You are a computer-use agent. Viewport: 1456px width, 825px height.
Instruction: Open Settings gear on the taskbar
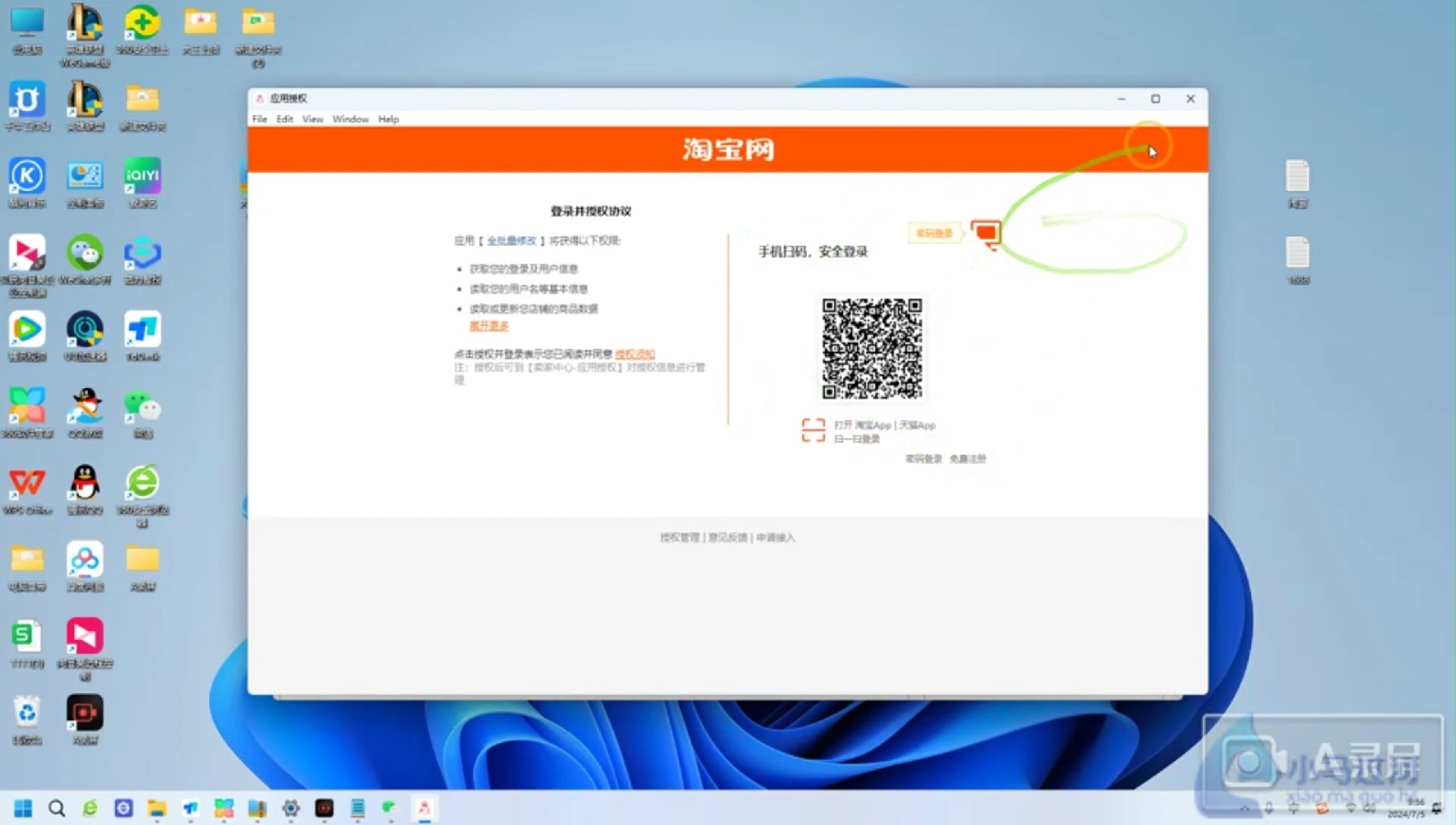(291, 808)
